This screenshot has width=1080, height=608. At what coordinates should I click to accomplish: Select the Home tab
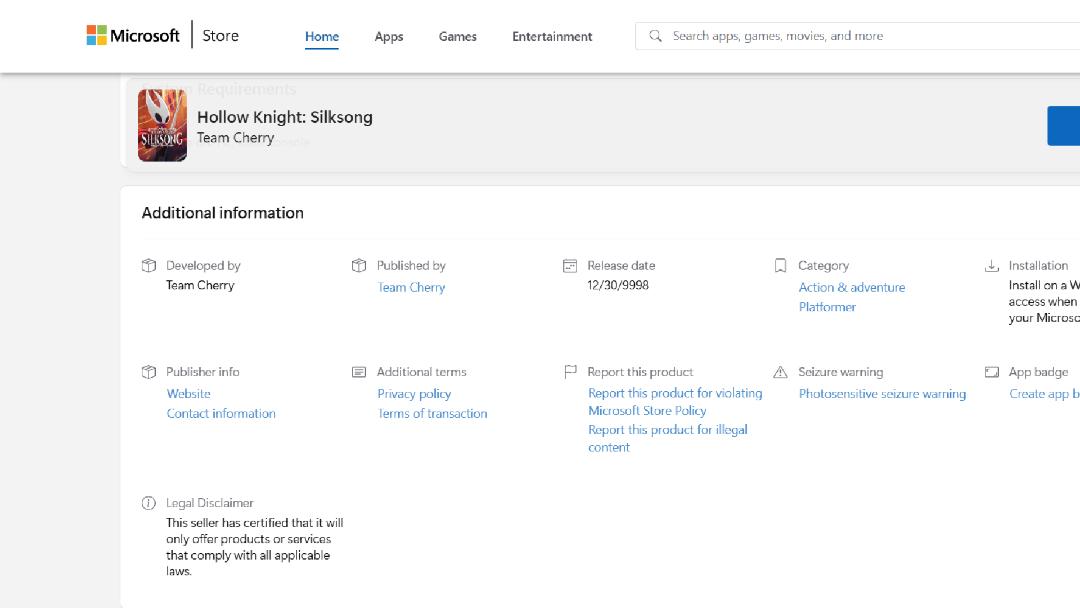[322, 36]
